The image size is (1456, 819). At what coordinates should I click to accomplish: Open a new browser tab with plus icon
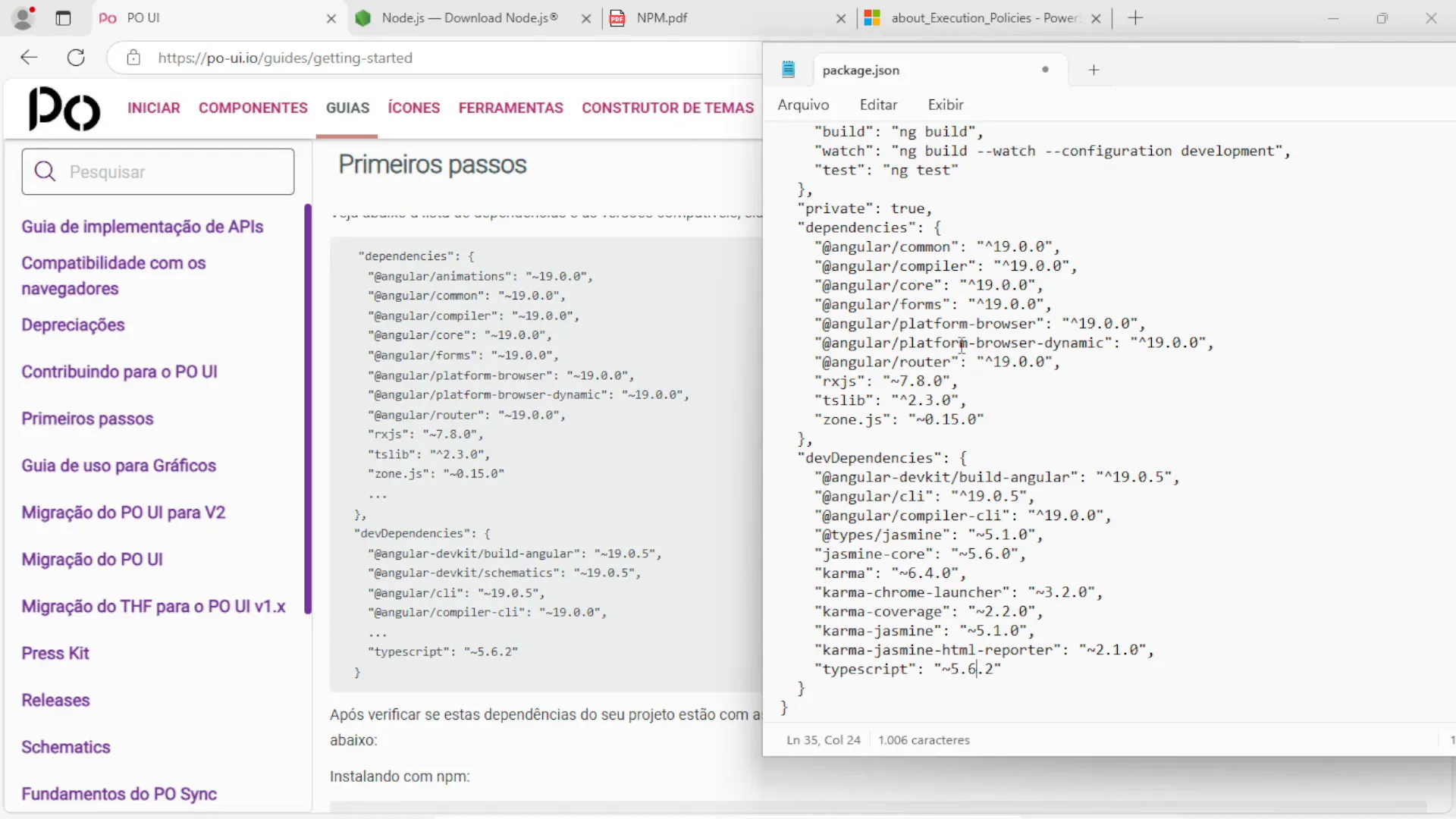[x=1135, y=18]
